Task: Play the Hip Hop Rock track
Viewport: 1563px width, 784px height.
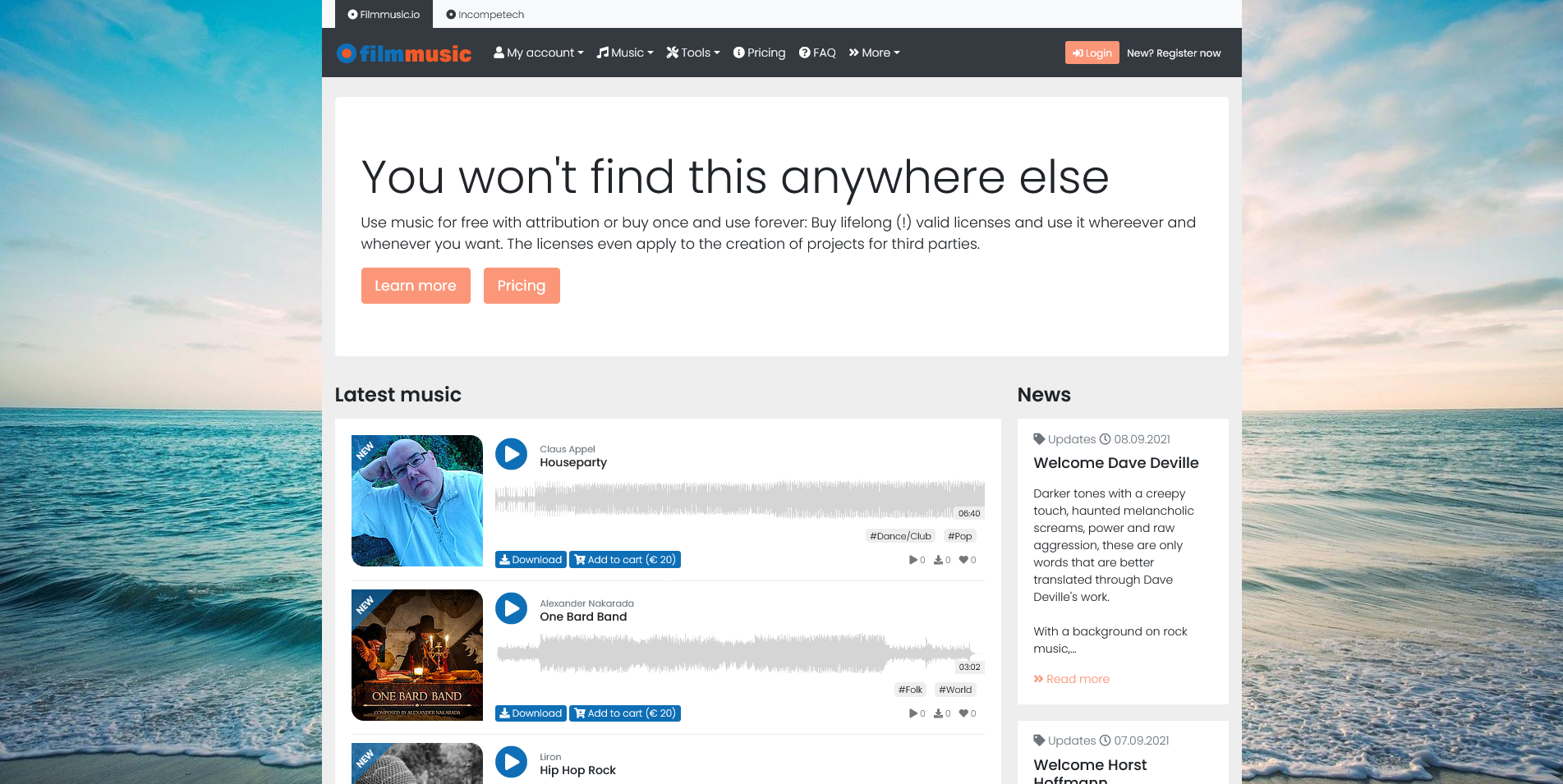Action: (x=511, y=762)
